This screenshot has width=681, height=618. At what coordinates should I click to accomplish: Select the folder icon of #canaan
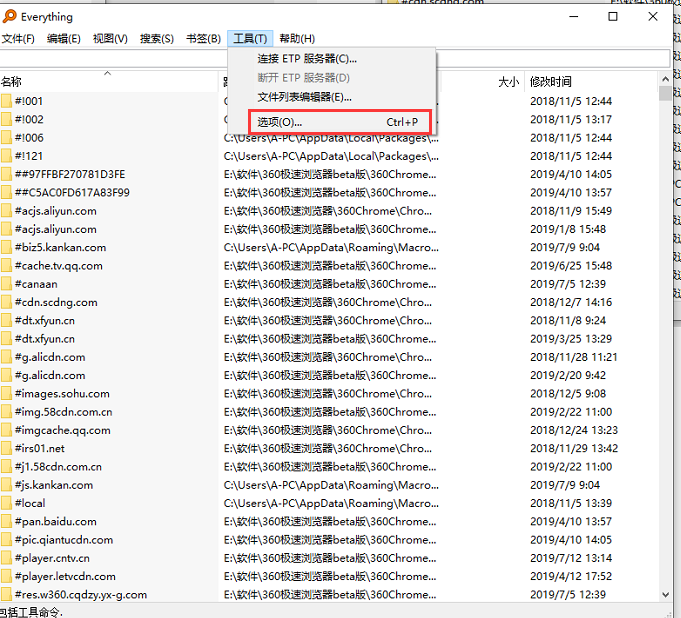(x=6, y=284)
